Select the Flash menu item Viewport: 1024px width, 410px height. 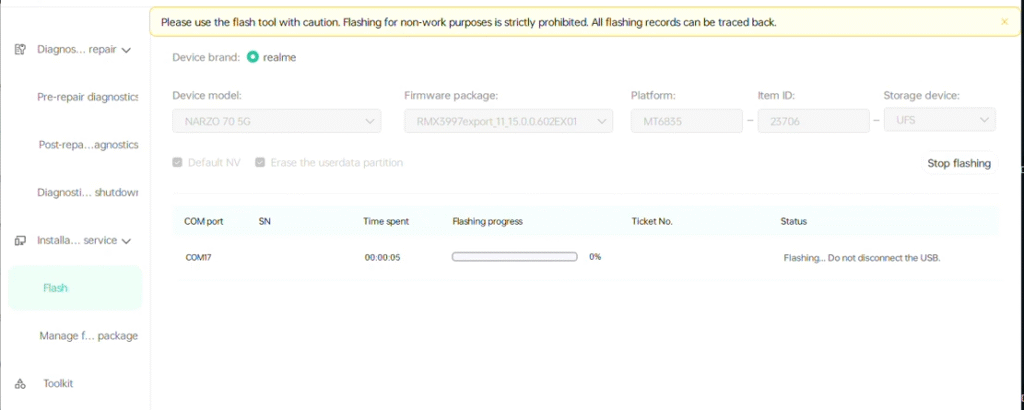(x=74, y=288)
